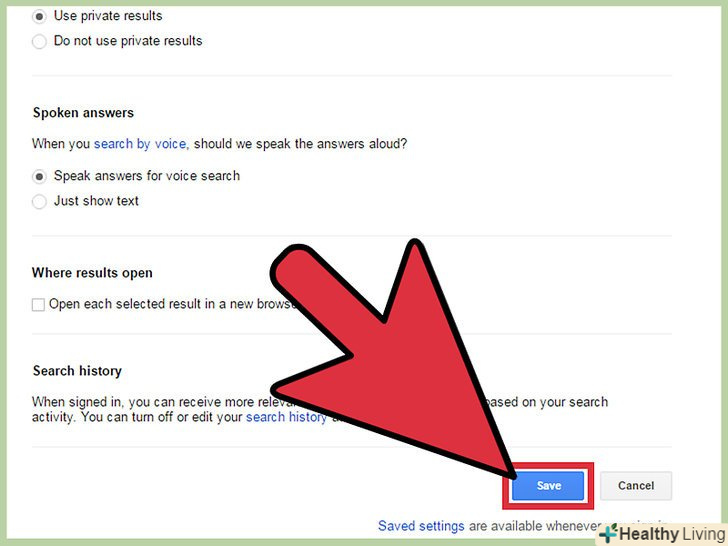Screen dimensions: 728x546
Task: Click the green cross Healthy Living icon
Action: point(608,533)
